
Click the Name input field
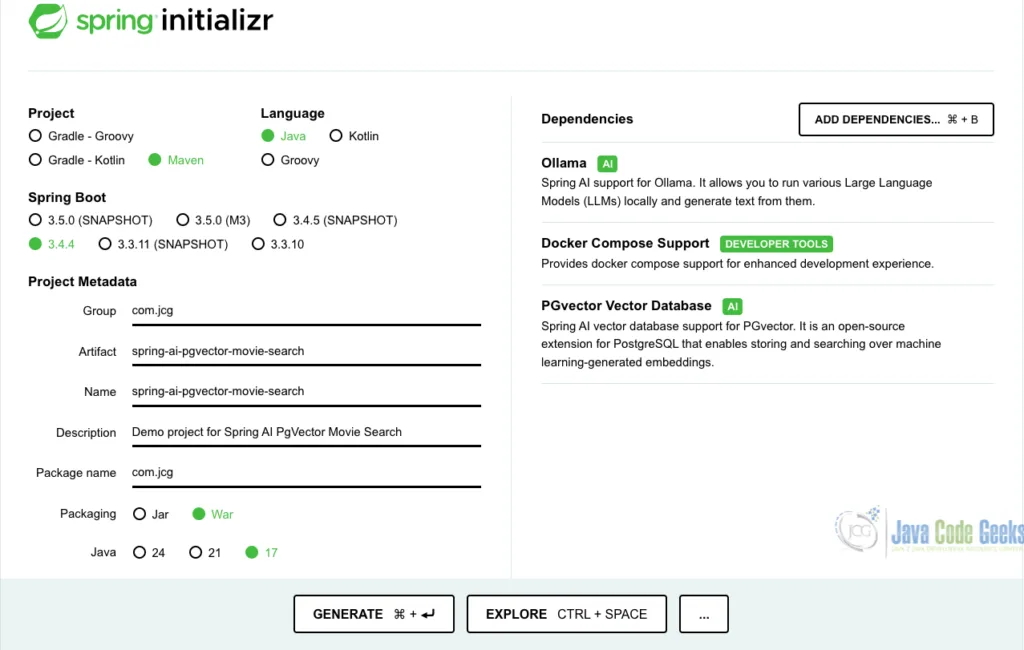pos(306,392)
